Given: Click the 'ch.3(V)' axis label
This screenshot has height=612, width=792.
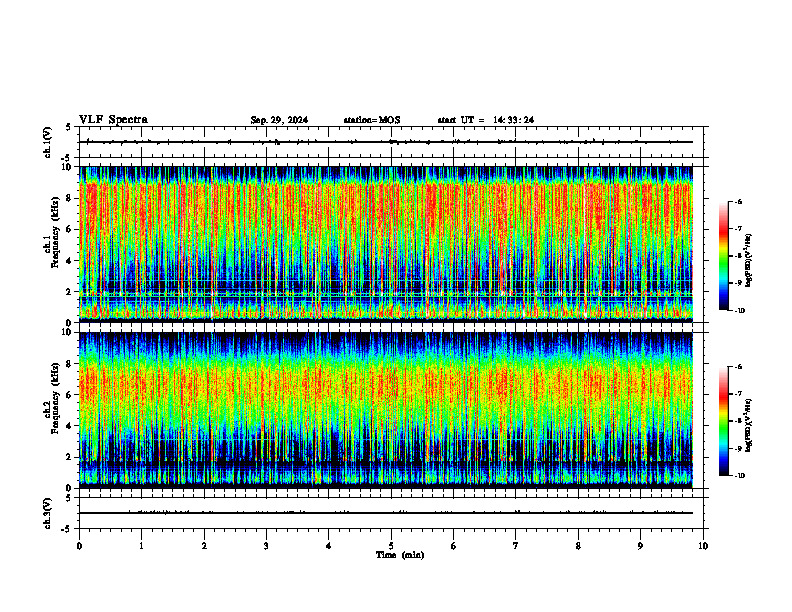Looking at the screenshot, I should [x=47, y=513].
